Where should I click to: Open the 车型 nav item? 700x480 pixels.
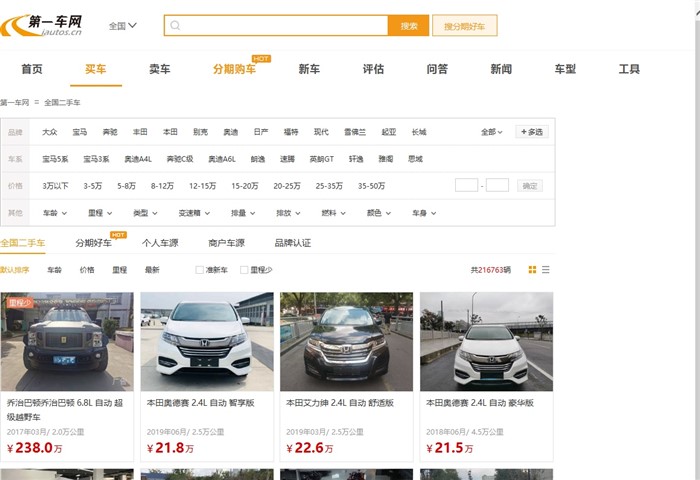coord(565,69)
